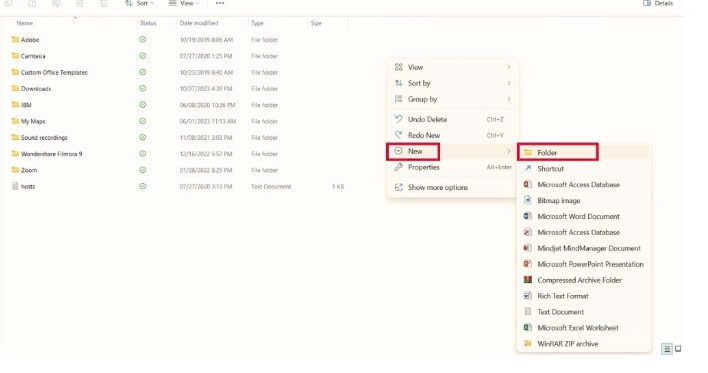The image size is (708, 373).
Task: Click the sync status icon for Adobe
Action: 143,40
